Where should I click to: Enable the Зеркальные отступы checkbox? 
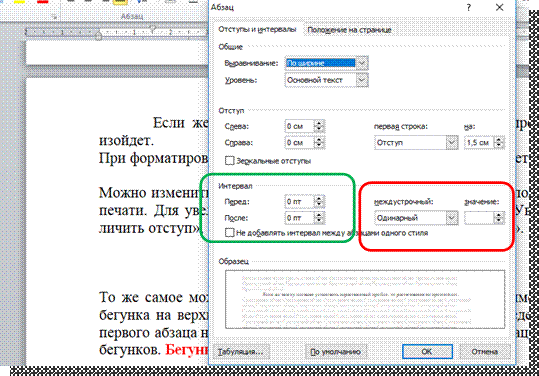(x=229, y=161)
